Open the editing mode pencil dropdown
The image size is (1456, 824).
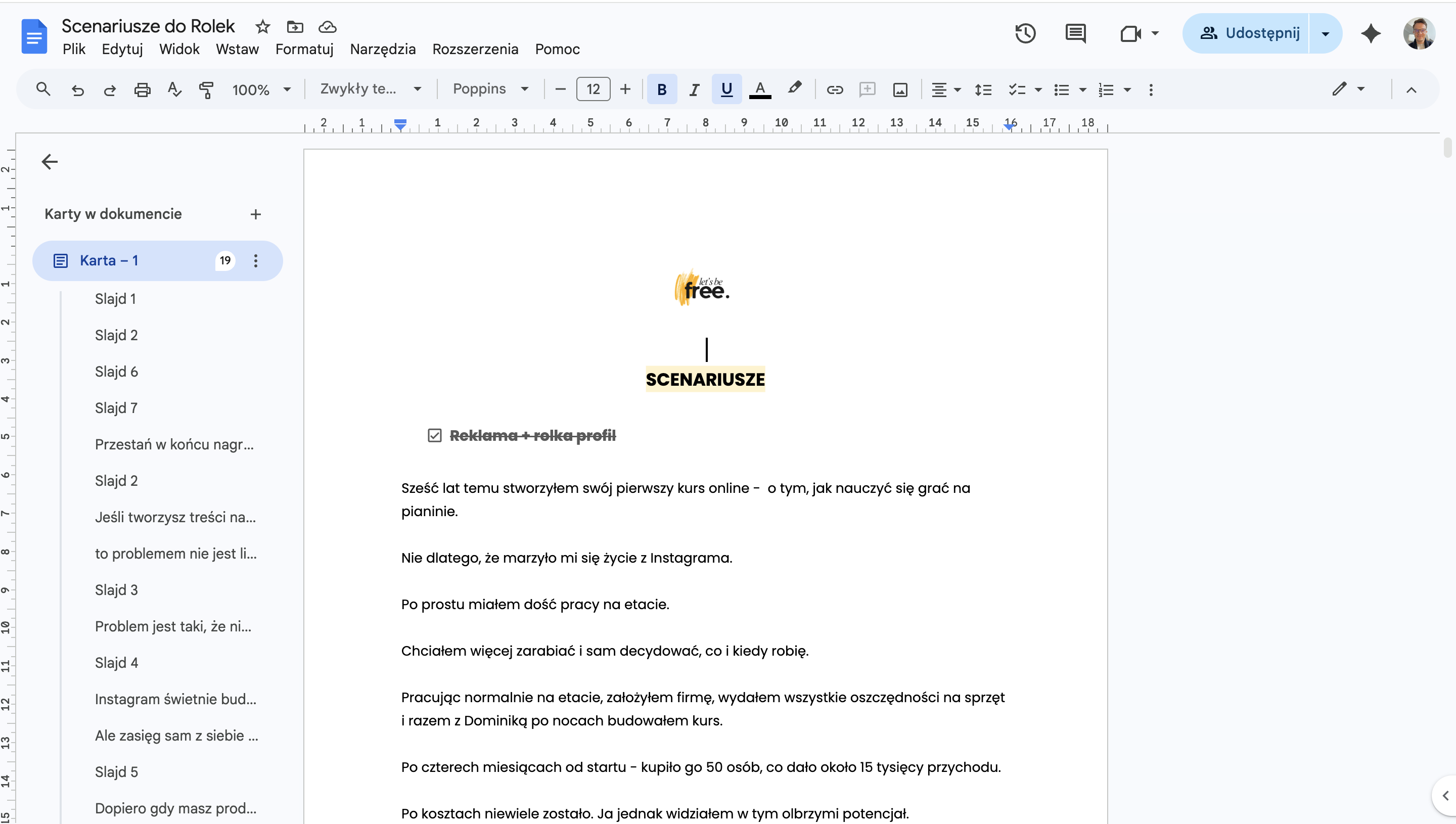pos(1348,89)
